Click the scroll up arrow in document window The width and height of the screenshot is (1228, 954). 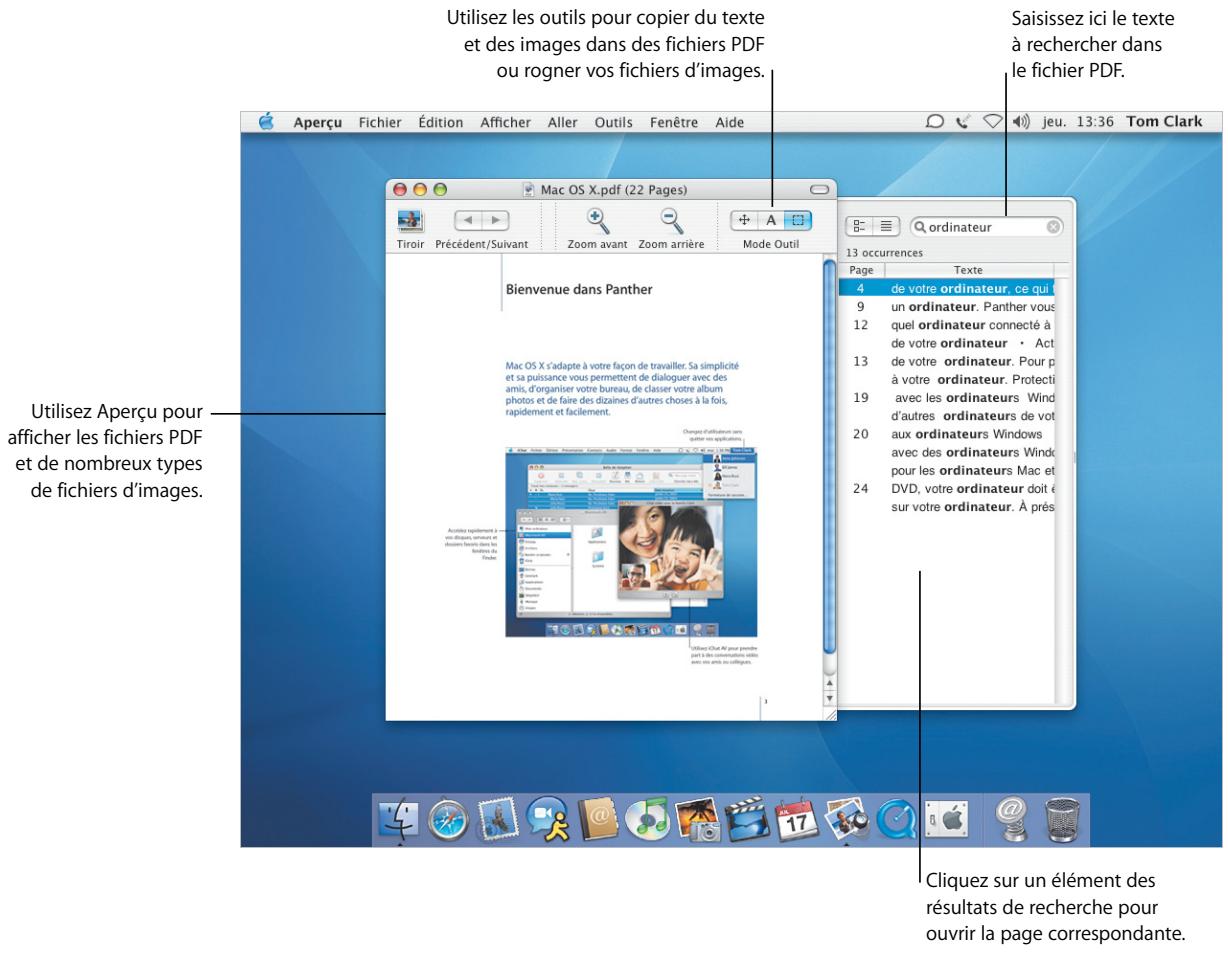pyautogui.click(x=828, y=682)
